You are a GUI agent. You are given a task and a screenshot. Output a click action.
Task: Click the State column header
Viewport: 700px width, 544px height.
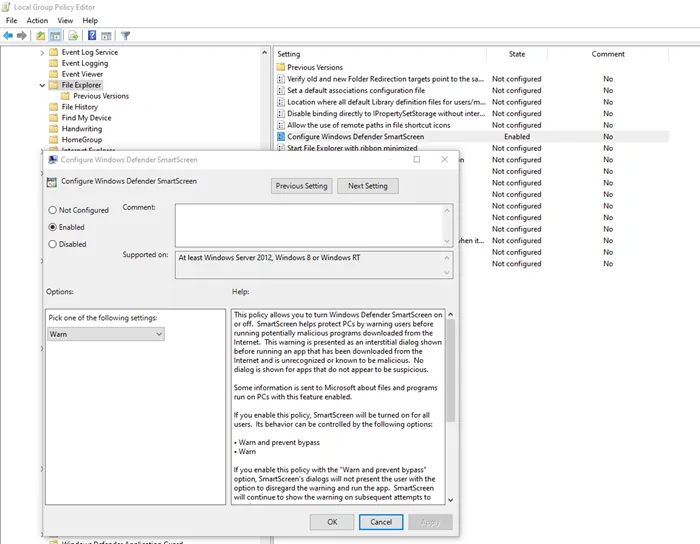[517, 54]
